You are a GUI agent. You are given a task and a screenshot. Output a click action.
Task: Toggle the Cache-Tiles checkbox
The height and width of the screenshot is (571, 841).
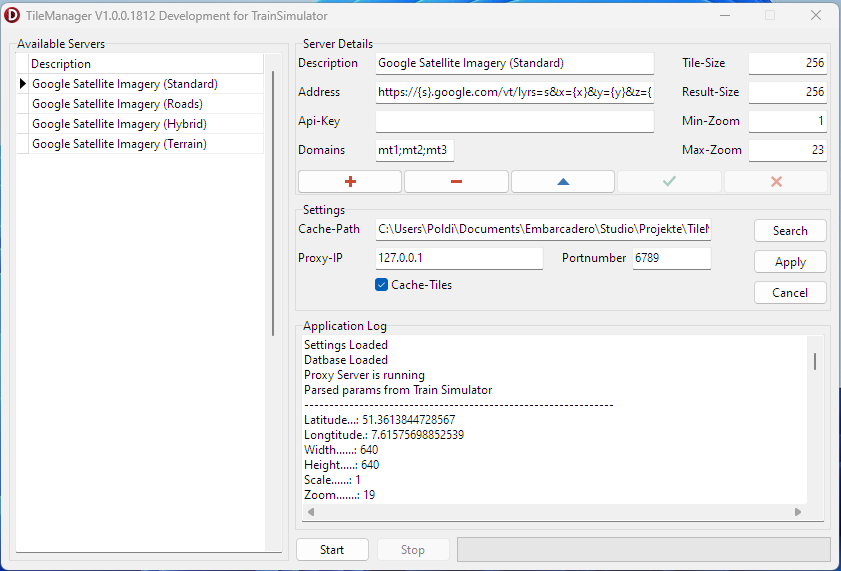[381, 285]
